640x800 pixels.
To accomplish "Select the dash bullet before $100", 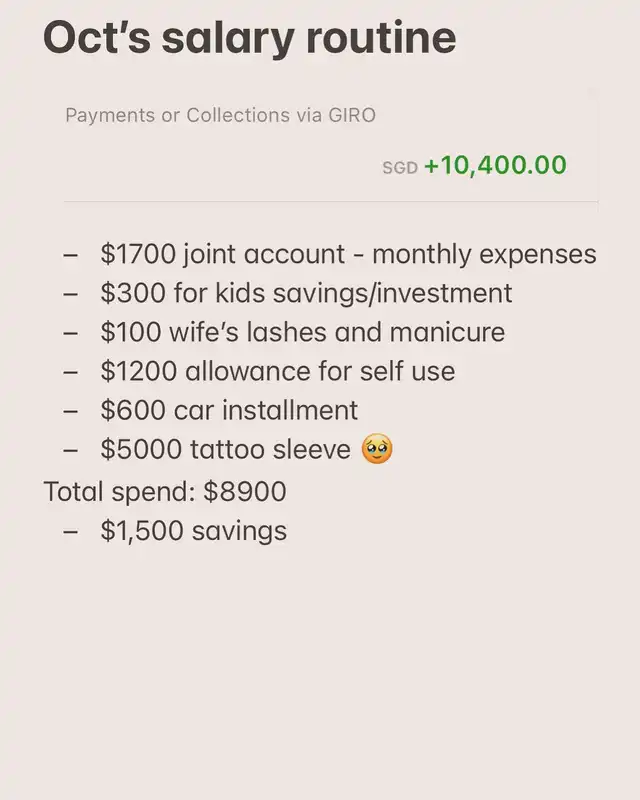I will click(70, 332).
